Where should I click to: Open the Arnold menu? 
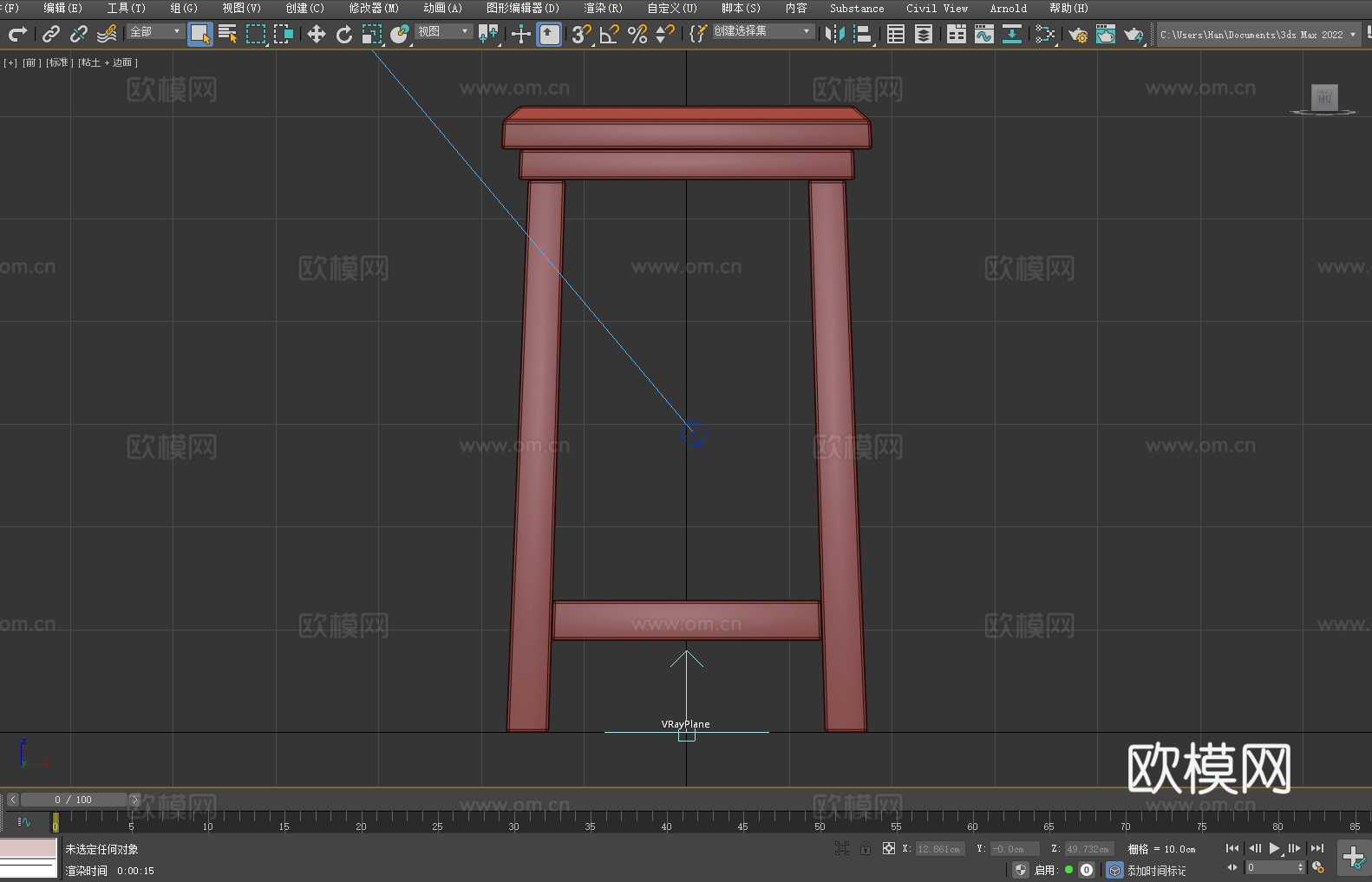[1008, 8]
